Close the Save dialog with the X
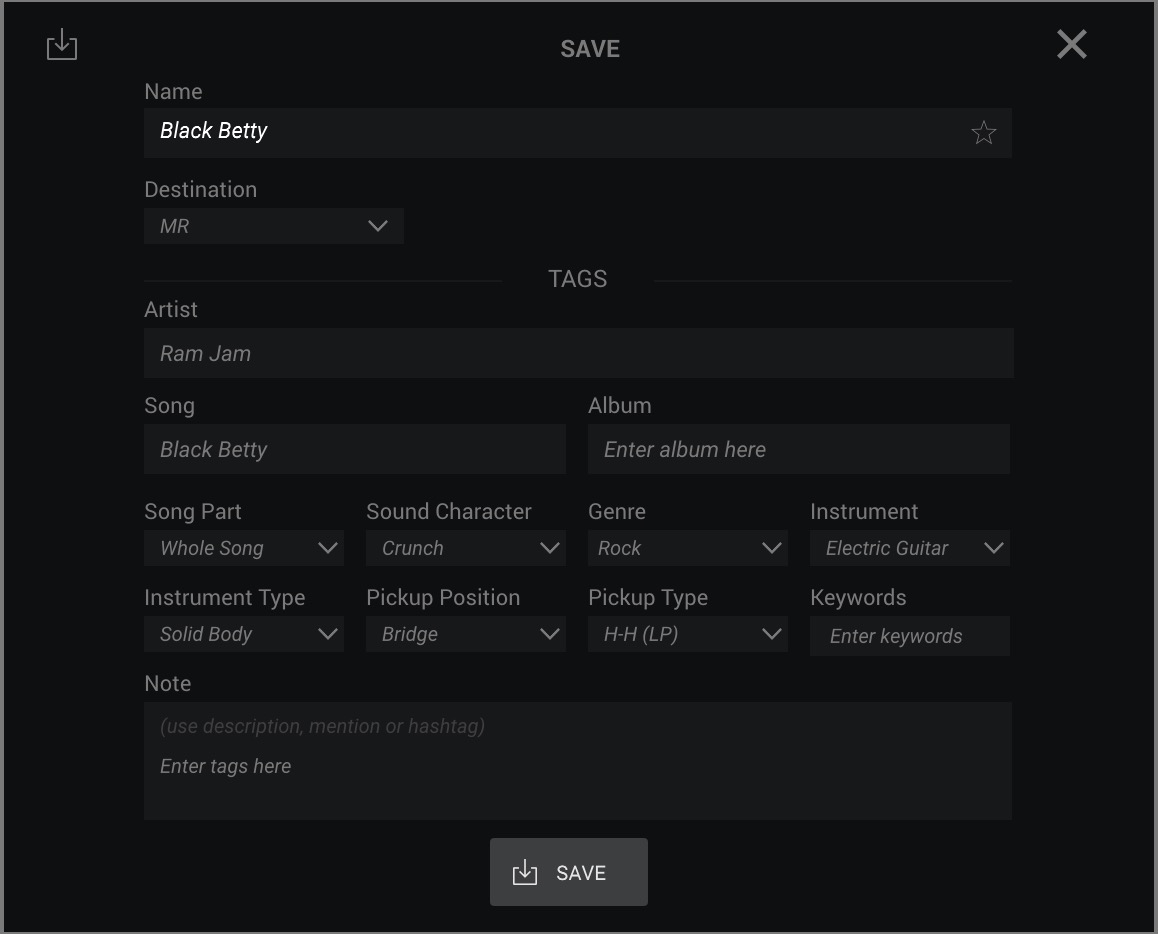1158x934 pixels. point(1072,44)
